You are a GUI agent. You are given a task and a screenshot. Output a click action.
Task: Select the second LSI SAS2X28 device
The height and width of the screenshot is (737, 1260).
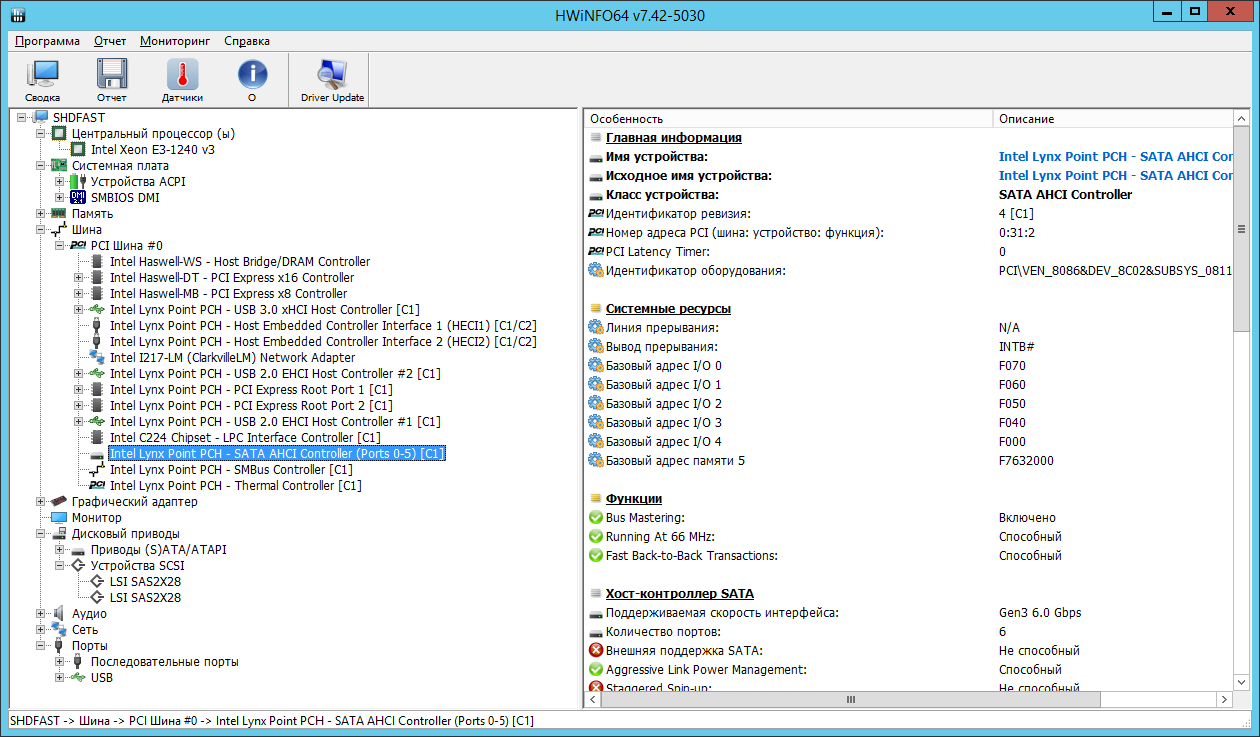pyautogui.click(x=145, y=598)
